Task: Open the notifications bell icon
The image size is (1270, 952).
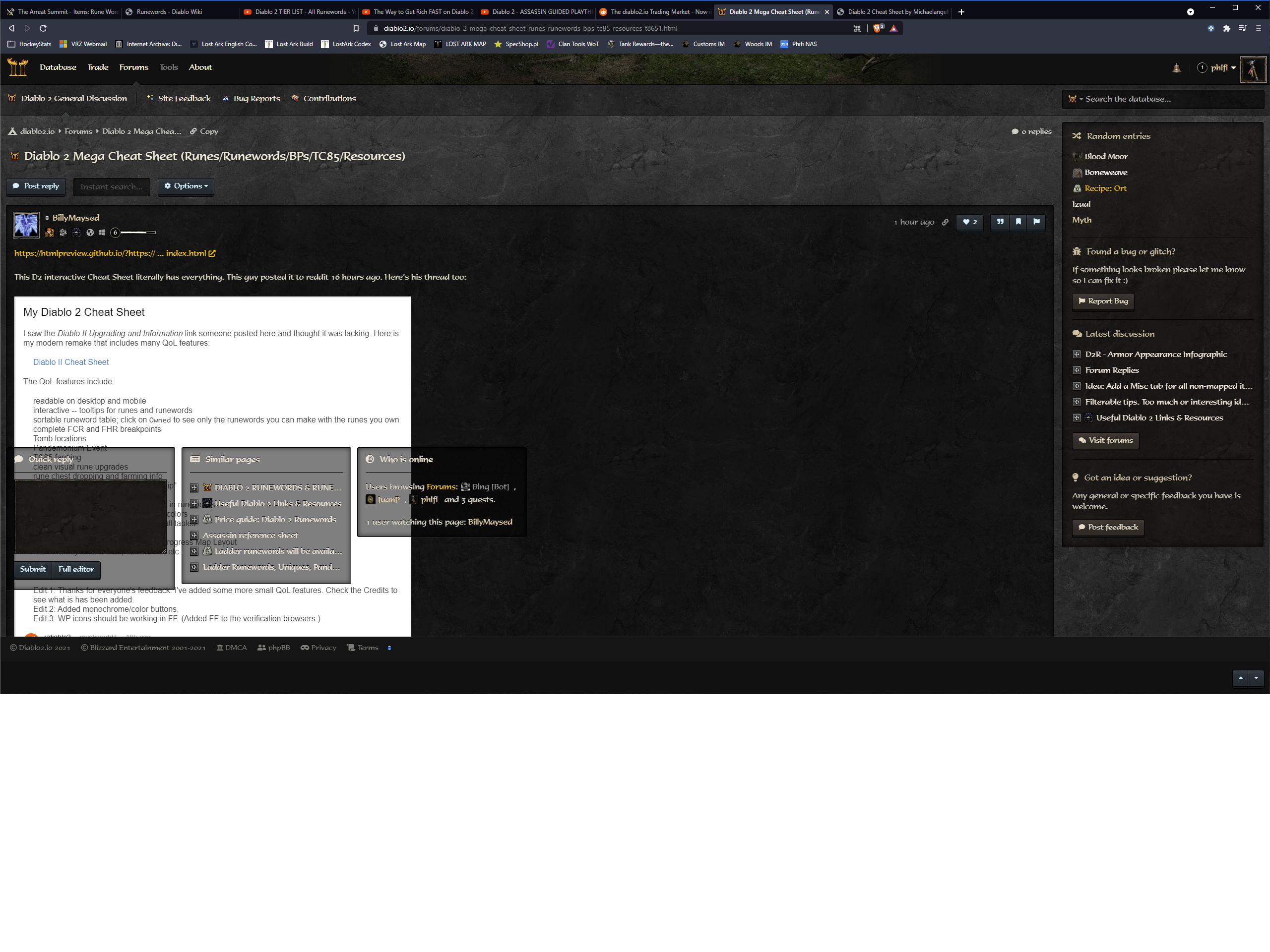Action: (x=1176, y=68)
